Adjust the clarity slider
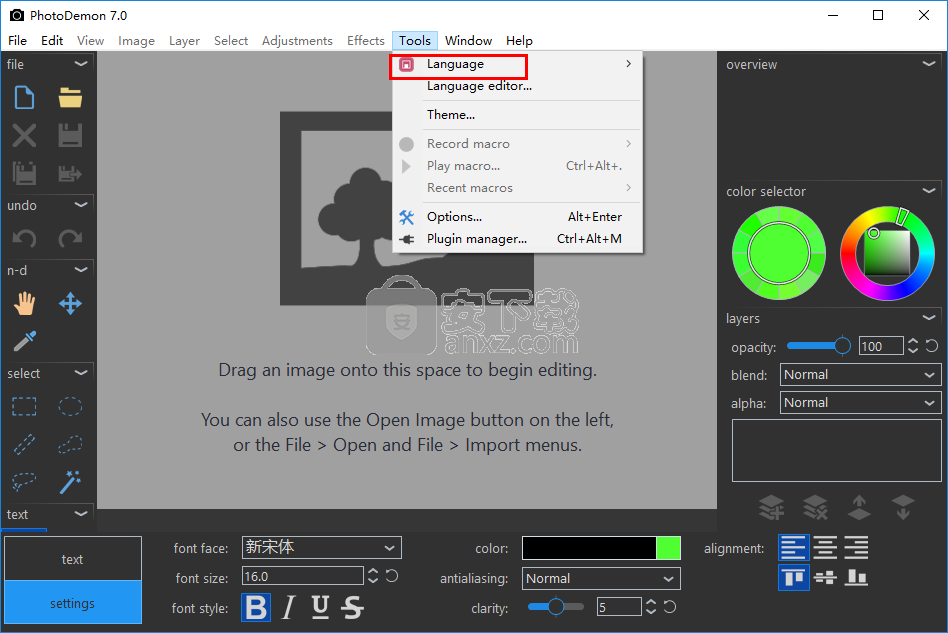Screen dimensions: 948x633 pos(556,606)
